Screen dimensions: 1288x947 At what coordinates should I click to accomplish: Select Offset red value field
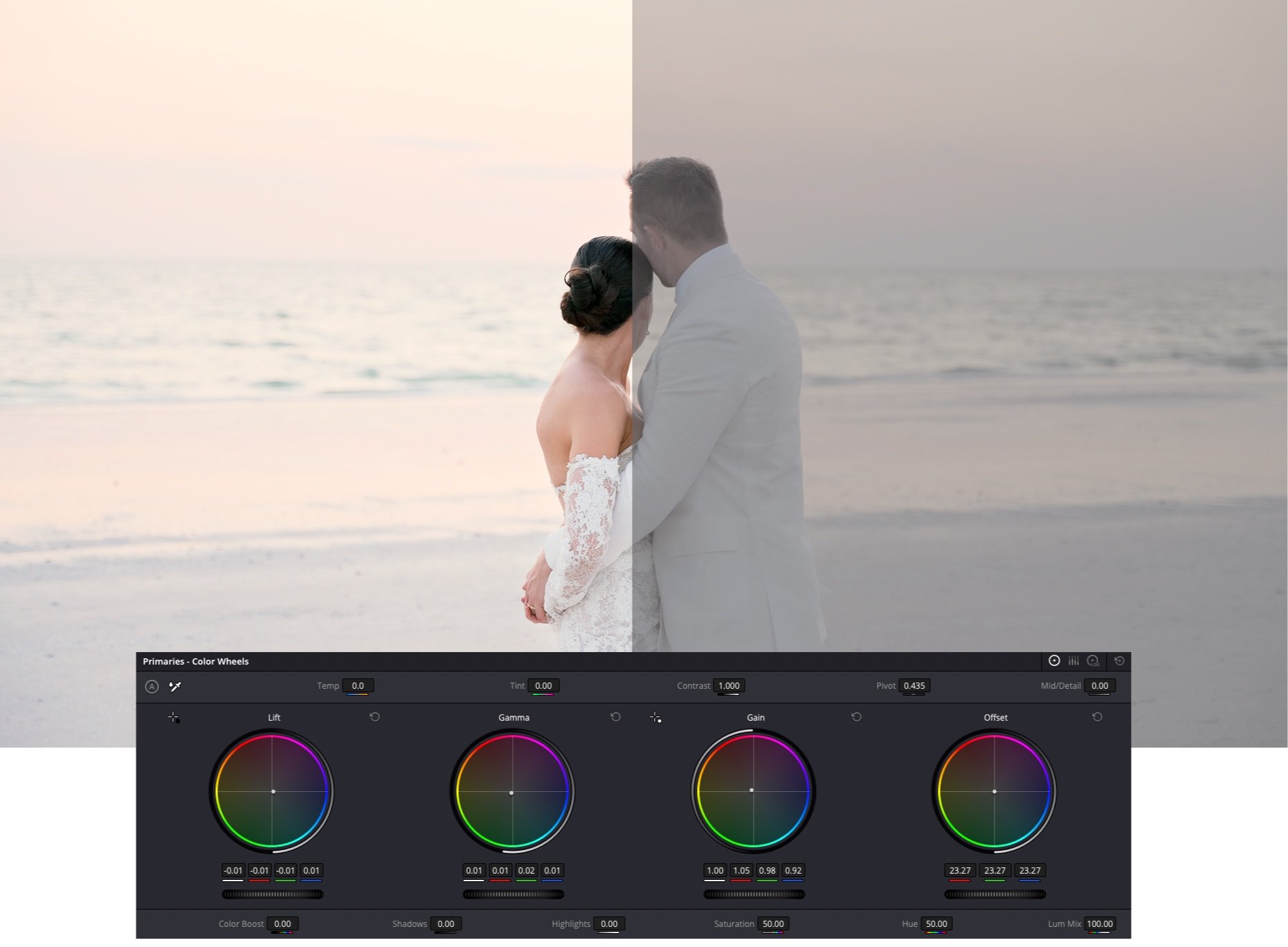pyautogui.click(x=960, y=871)
